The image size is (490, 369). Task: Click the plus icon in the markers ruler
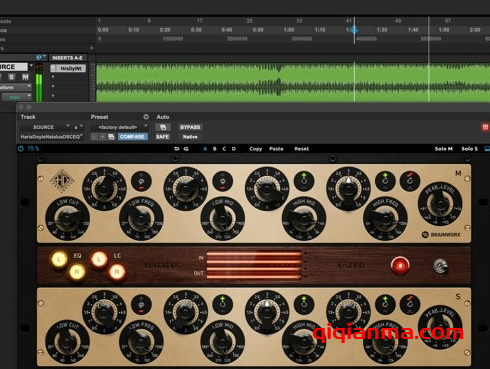click(91, 48)
